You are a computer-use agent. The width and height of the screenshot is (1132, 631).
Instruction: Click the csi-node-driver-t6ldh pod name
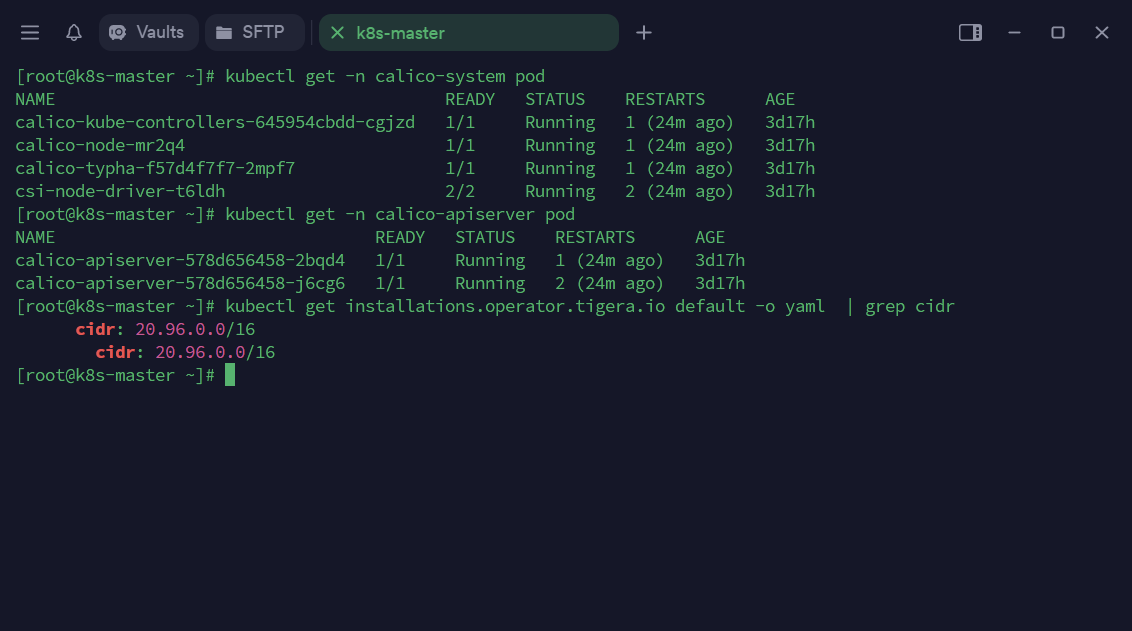click(120, 191)
